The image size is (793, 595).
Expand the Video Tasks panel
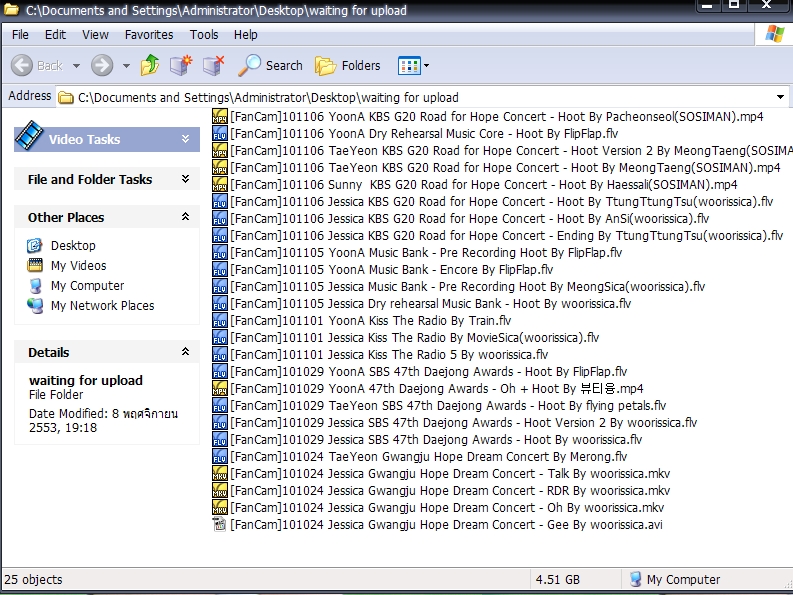(186, 139)
